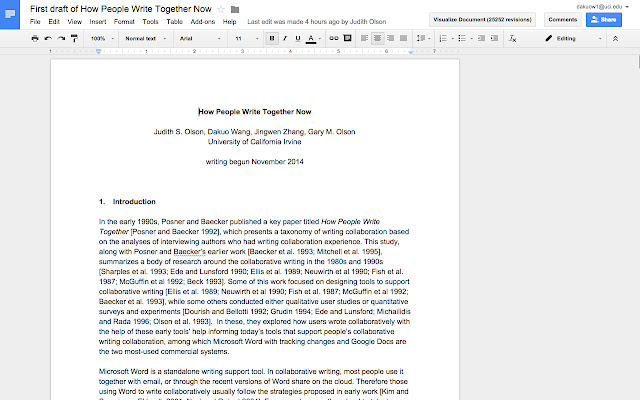640x400 pixels.
Task: Click the '1. Introduction' heading
Action: [x=127, y=202]
